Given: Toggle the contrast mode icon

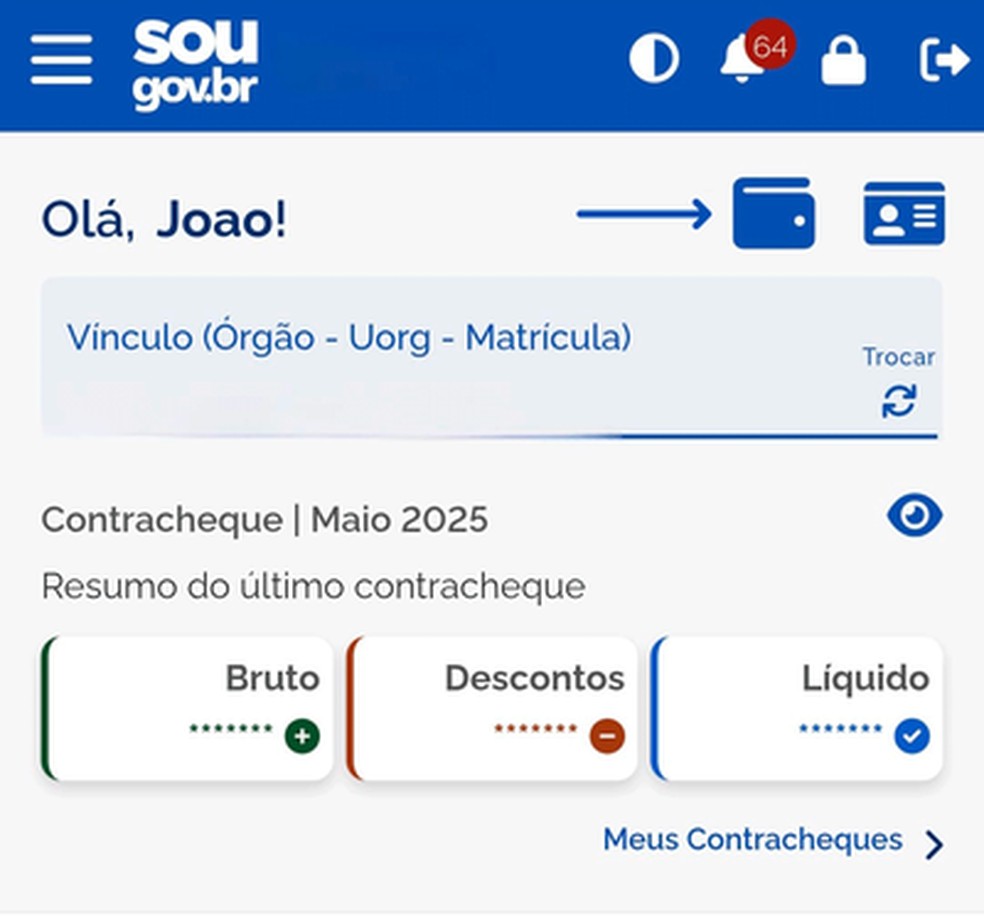Looking at the screenshot, I should coord(654,58).
